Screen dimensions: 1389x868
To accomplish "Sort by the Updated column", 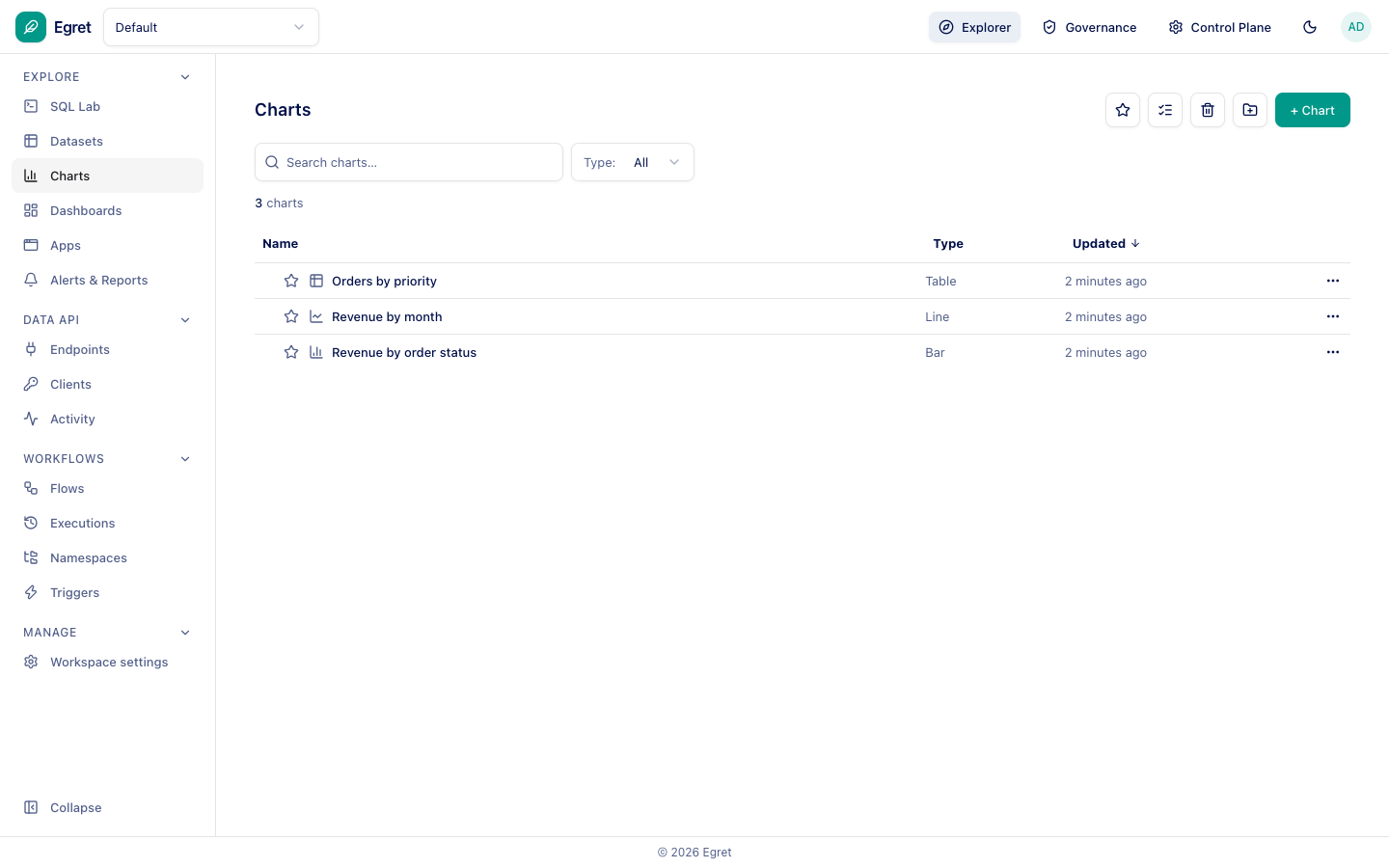I will pos(1106,243).
